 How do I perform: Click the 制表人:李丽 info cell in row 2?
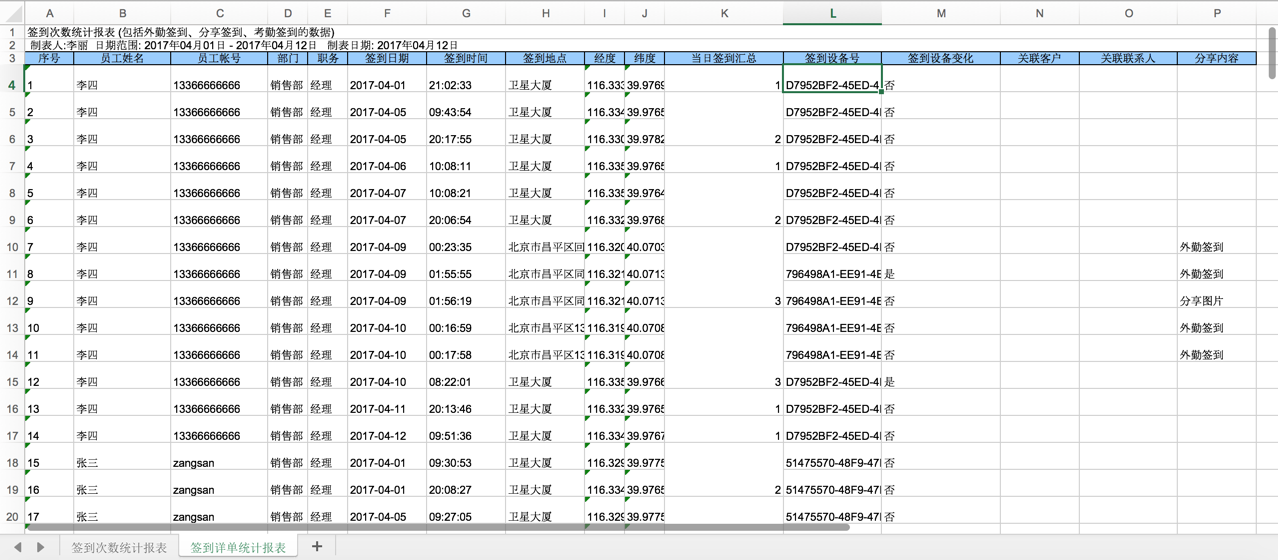point(244,45)
